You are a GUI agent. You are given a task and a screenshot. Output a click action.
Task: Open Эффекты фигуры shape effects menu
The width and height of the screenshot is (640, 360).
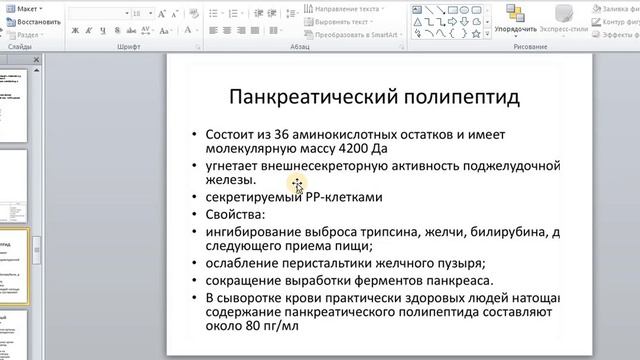click(x=616, y=35)
